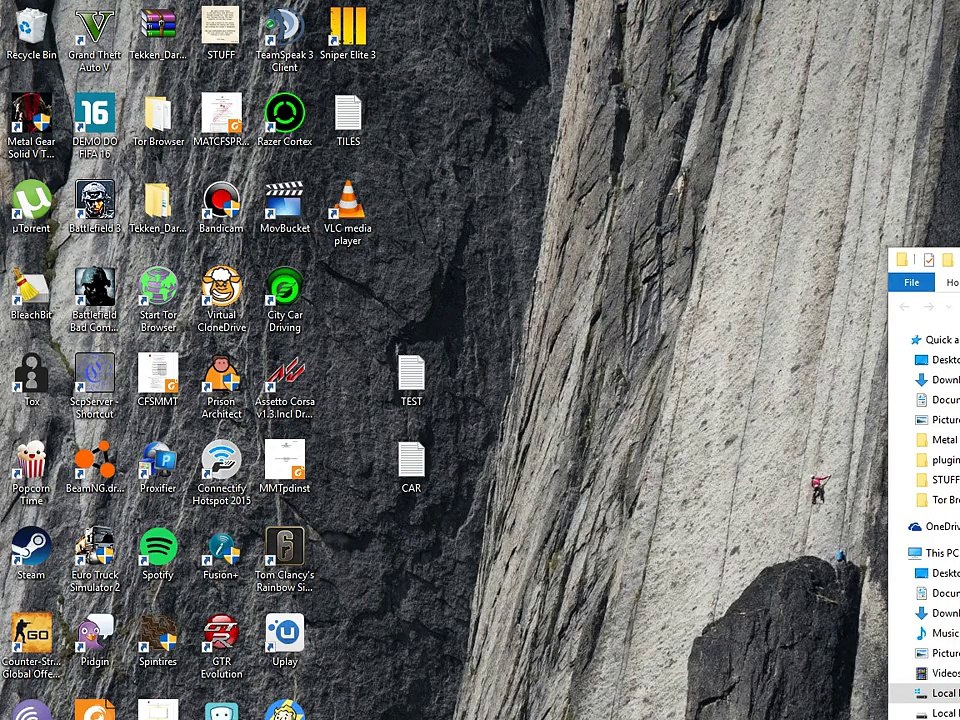This screenshot has height=720, width=960.
Task: Open Counter-Strike Global Offensive shortcut
Action: 31,646
